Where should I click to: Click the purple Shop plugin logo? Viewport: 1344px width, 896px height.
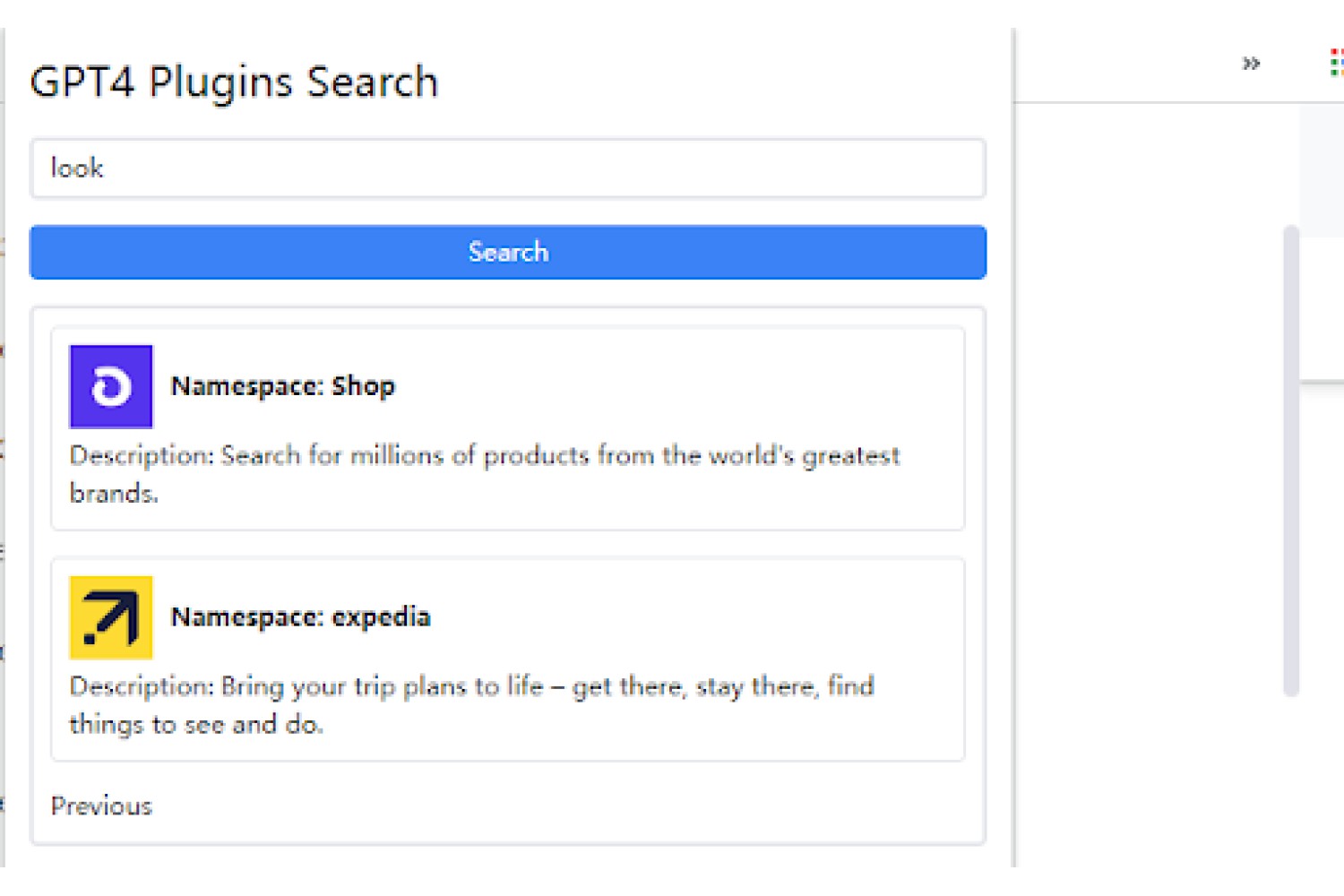click(x=111, y=387)
